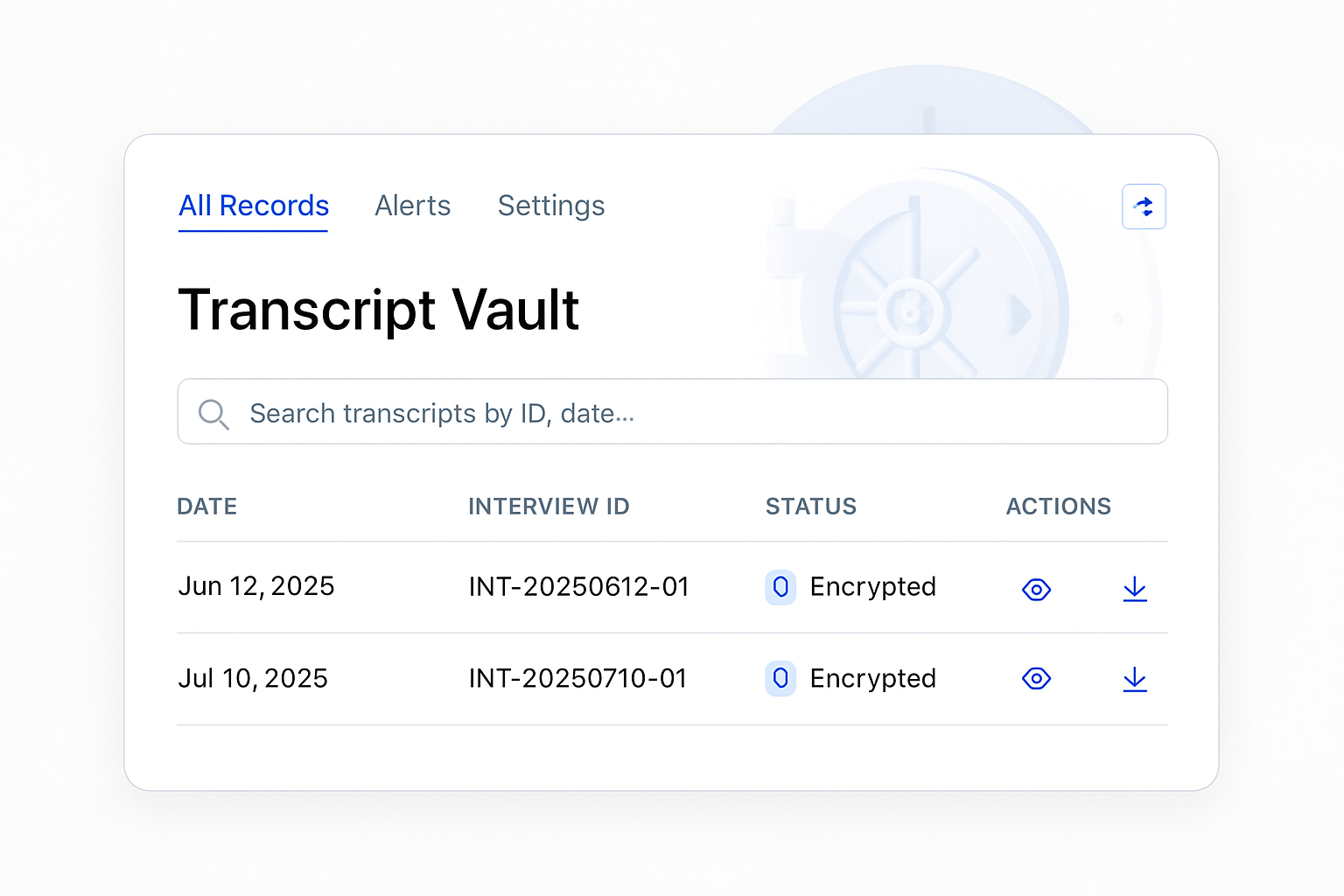The height and width of the screenshot is (896, 1344).
Task: Open interview ID INT-20250612-01
Action: point(579,586)
